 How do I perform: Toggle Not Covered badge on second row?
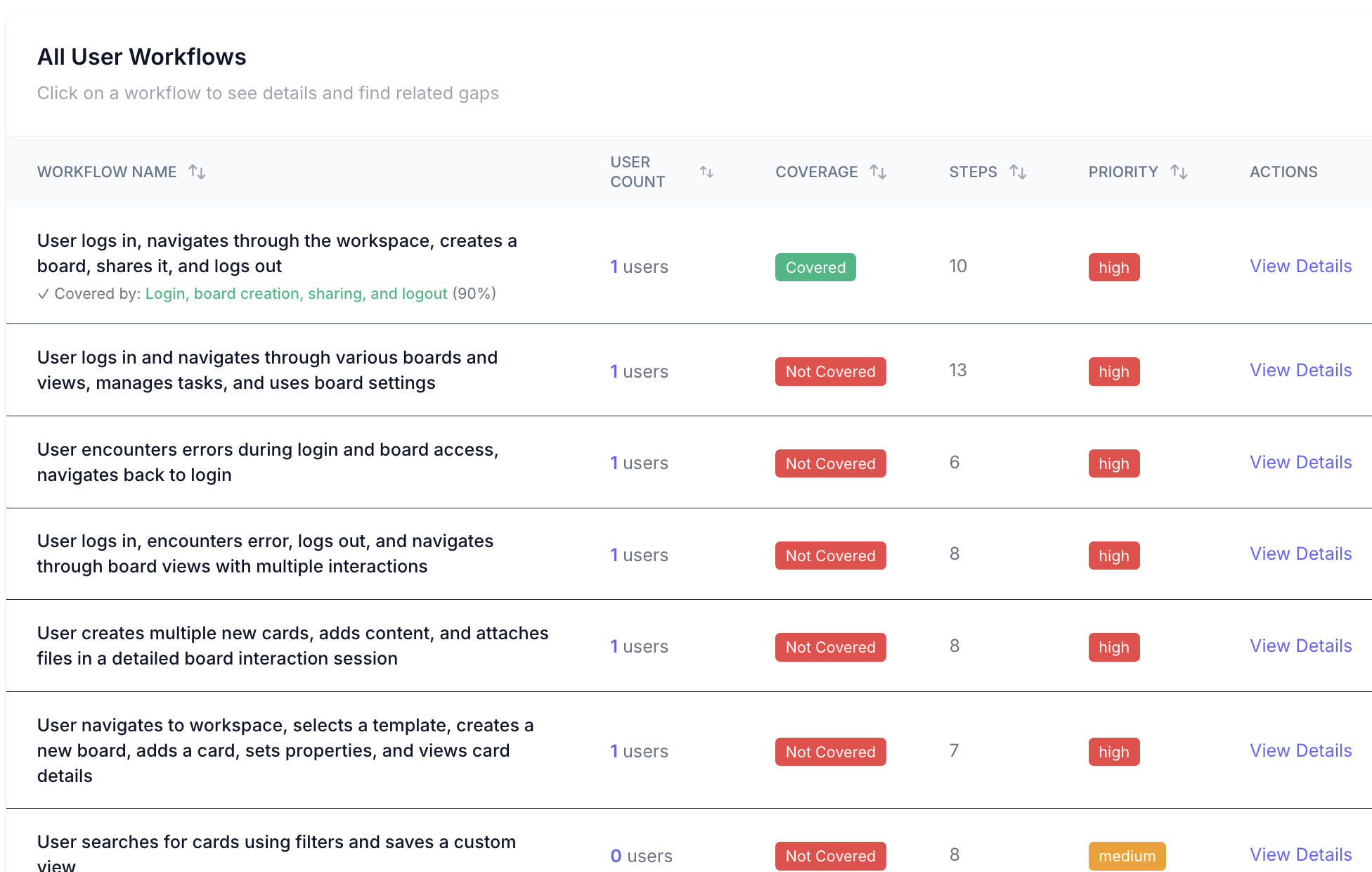click(830, 371)
